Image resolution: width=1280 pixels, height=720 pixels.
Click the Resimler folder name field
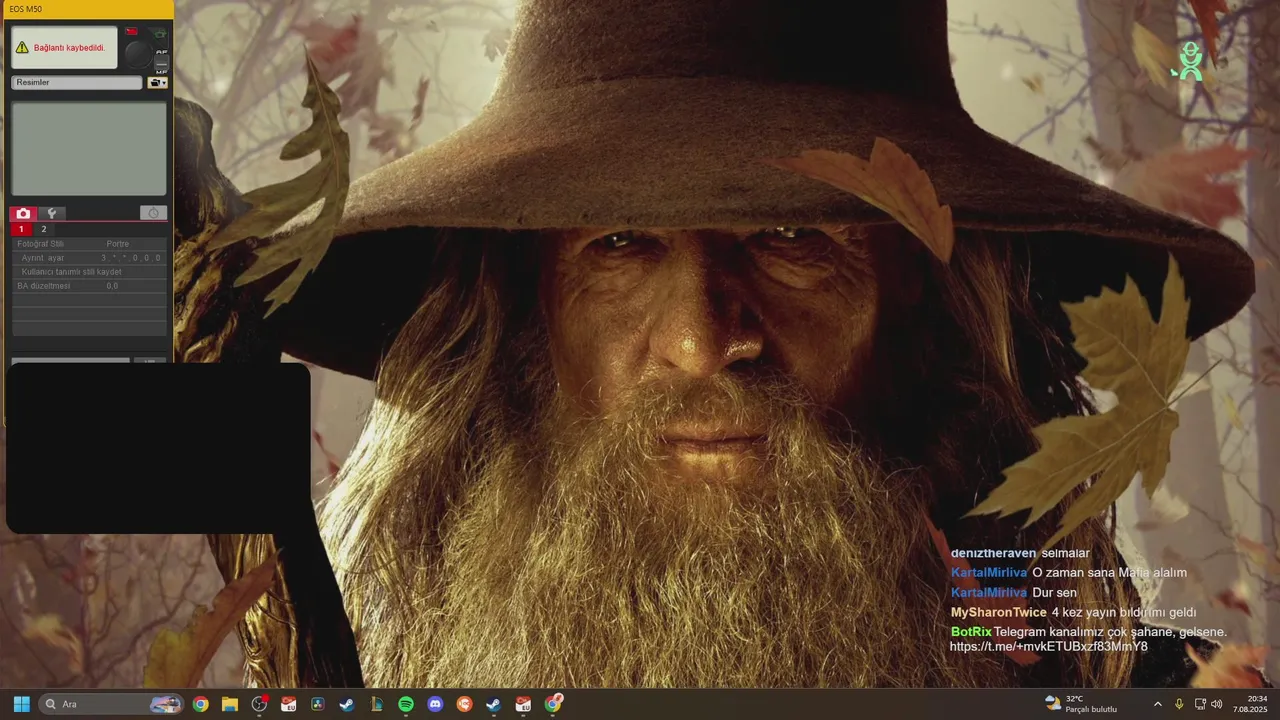(77, 83)
